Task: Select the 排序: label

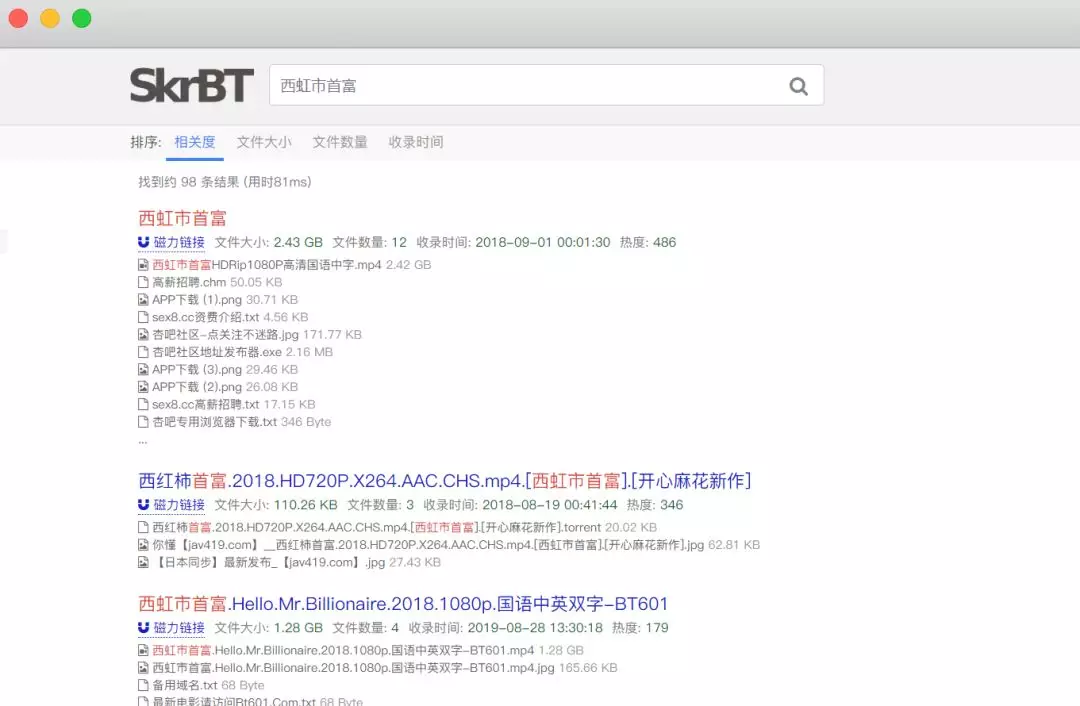Action: 145,142
